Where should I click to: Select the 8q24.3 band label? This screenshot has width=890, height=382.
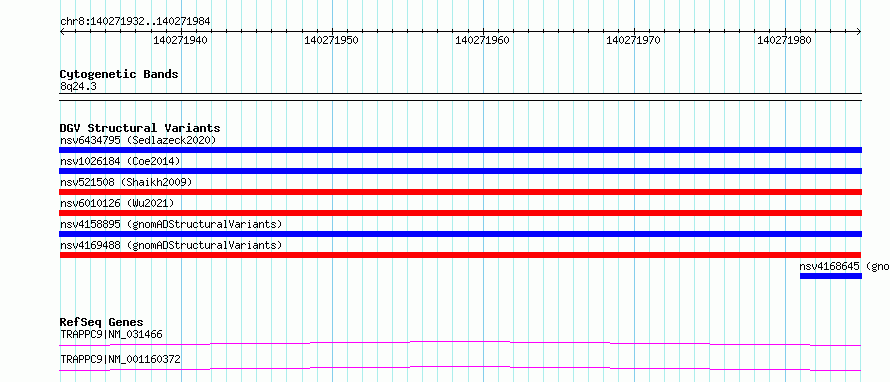pos(78,86)
